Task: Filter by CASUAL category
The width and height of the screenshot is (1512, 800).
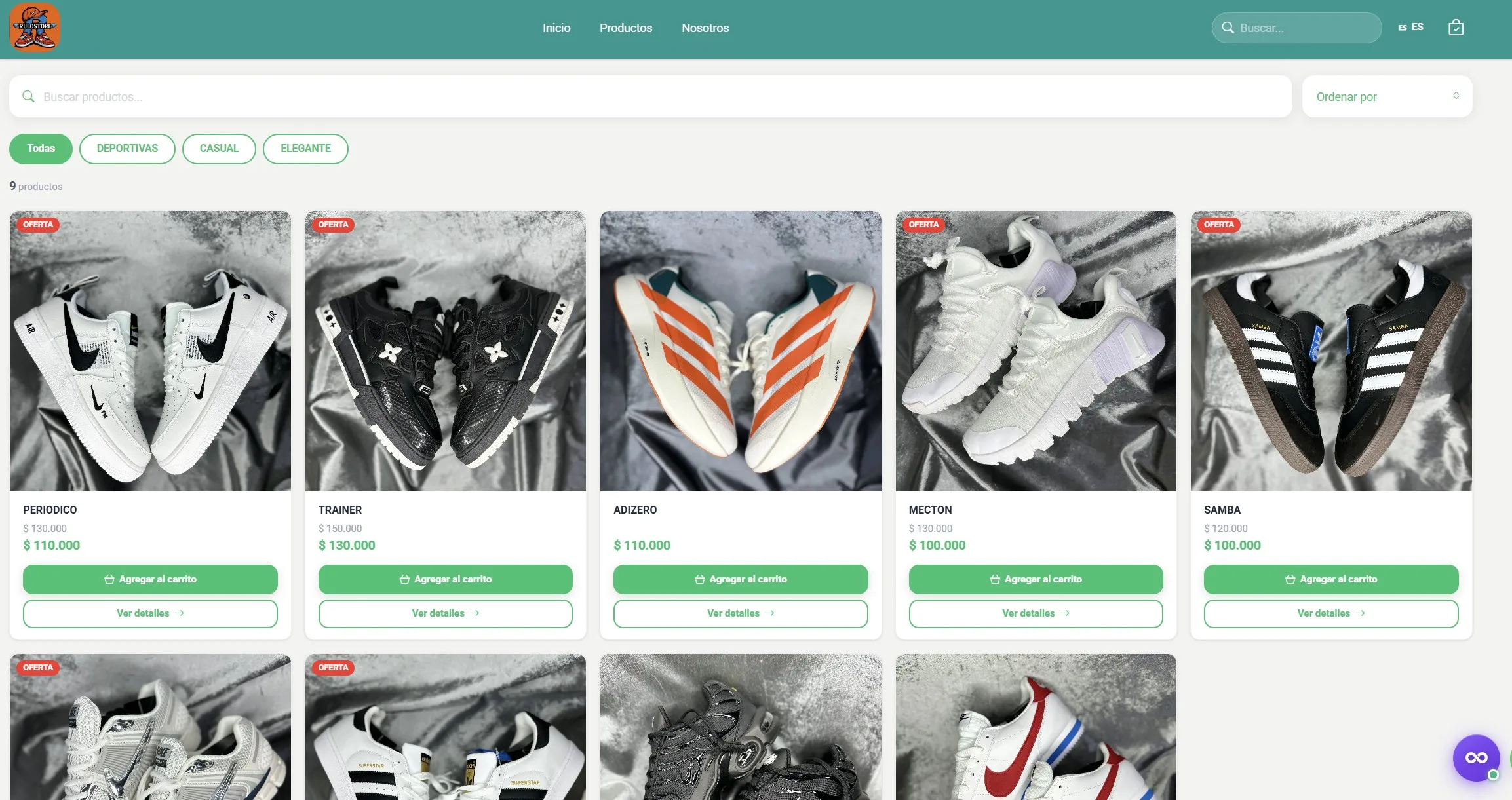Action: point(219,149)
